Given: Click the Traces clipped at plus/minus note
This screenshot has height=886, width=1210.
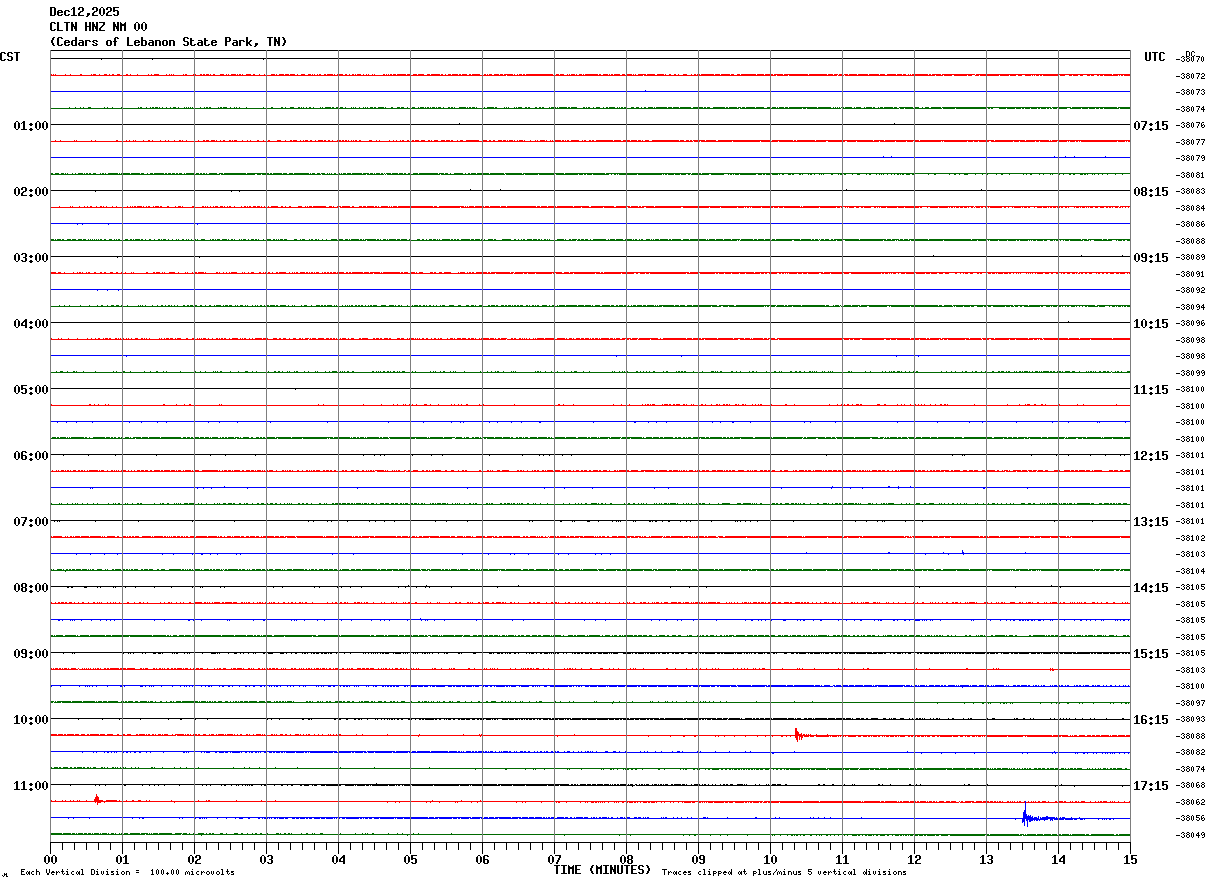Looking at the screenshot, I should pos(784,873).
